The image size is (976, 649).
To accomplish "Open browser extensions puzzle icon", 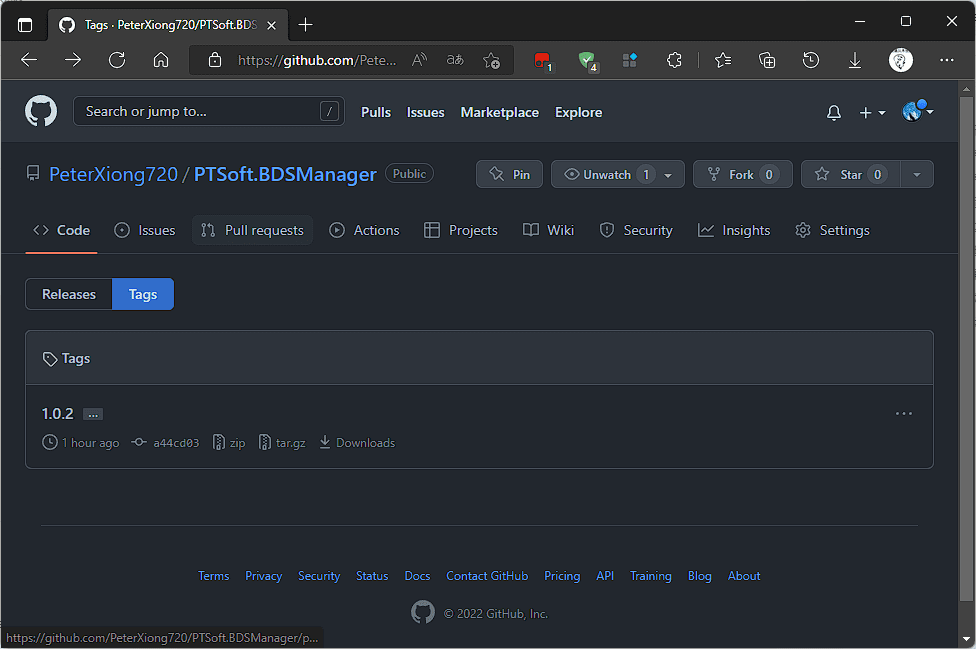I will click(x=674, y=60).
